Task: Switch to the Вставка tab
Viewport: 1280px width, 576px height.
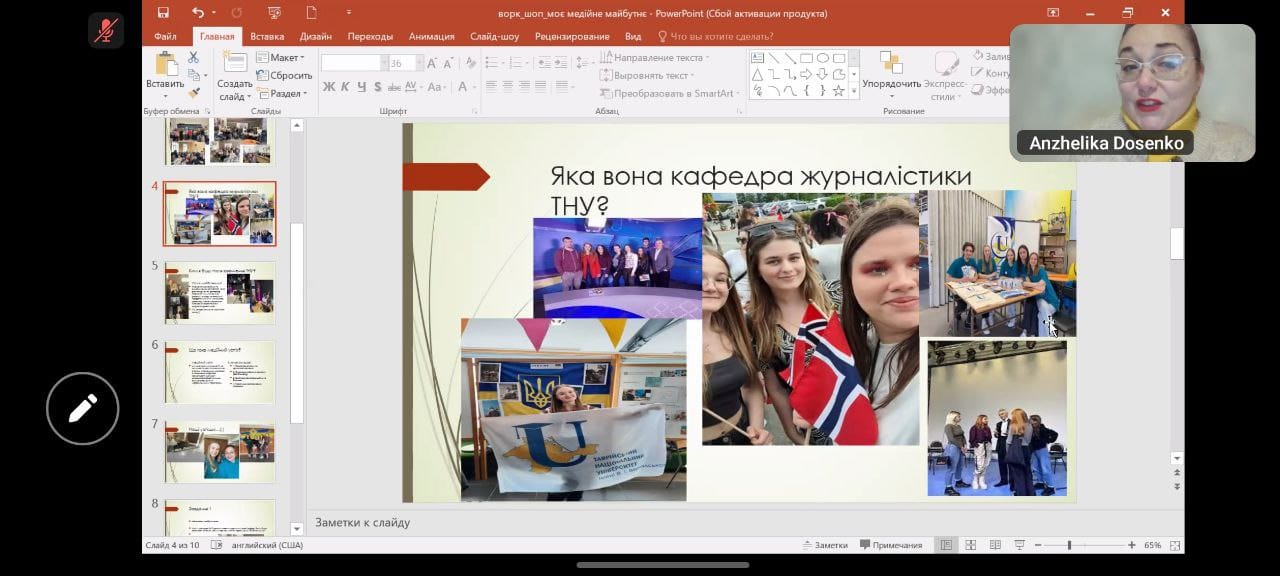Action: [x=267, y=36]
